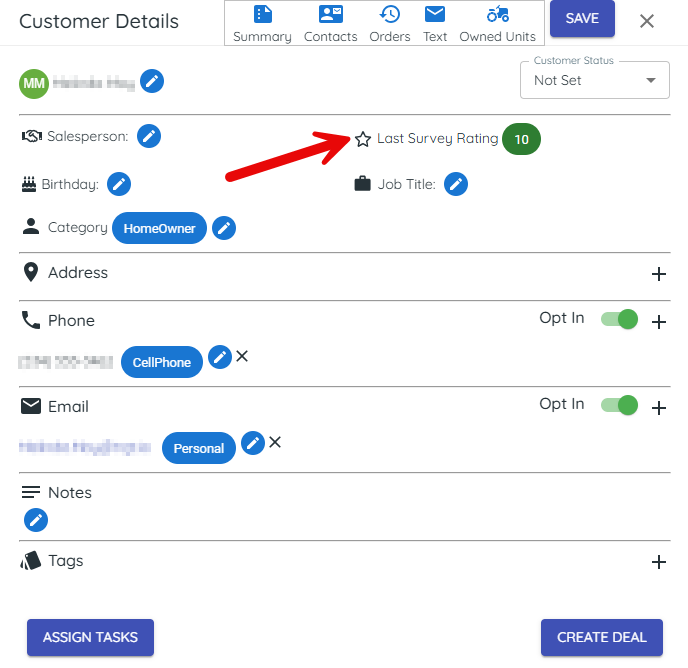Viewport: 688px width, 668px height.
Task: Toggle Phone Opt In switch
Action: click(619, 319)
